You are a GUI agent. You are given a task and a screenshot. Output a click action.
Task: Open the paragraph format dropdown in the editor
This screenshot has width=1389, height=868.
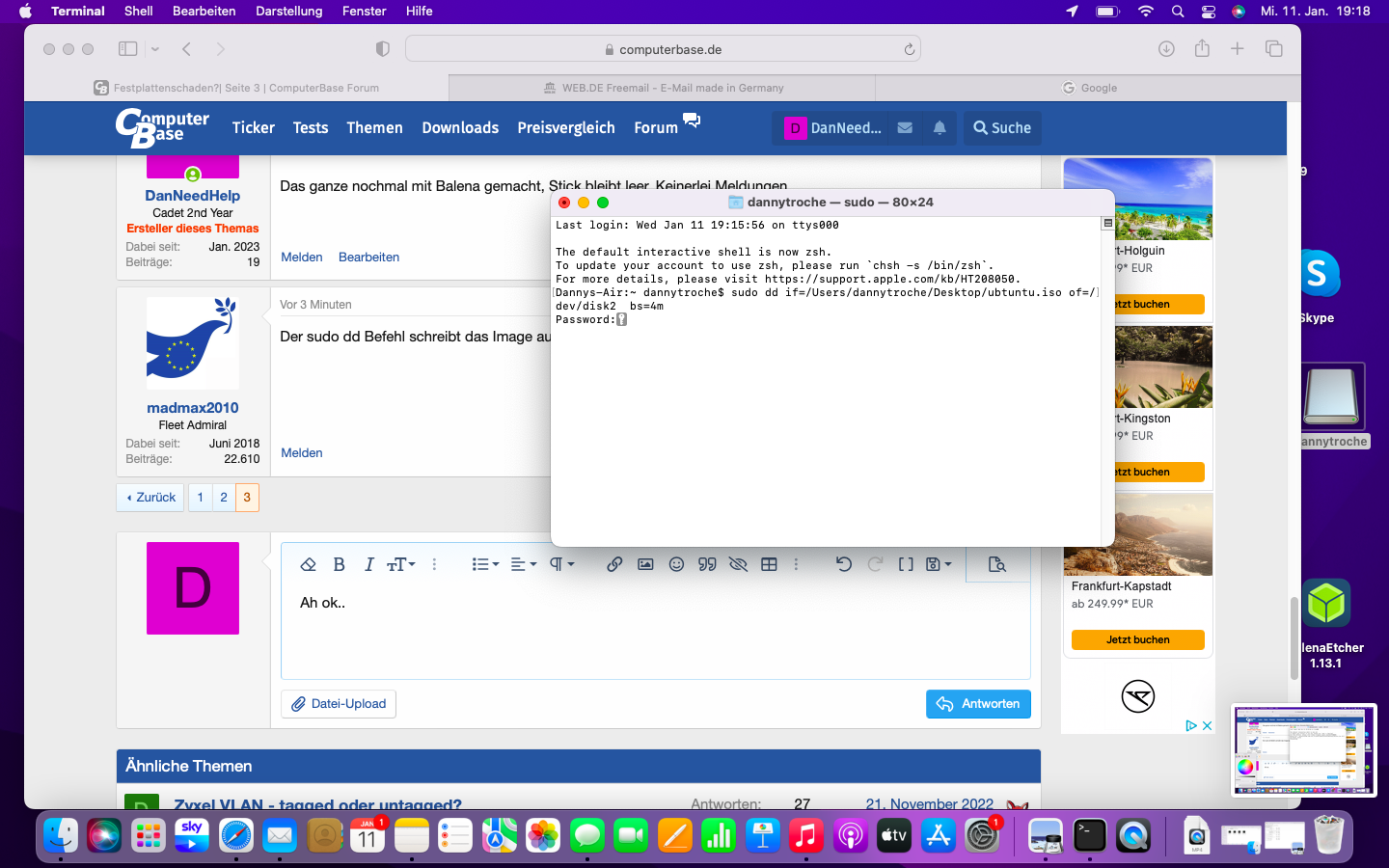click(x=561, y=564)
